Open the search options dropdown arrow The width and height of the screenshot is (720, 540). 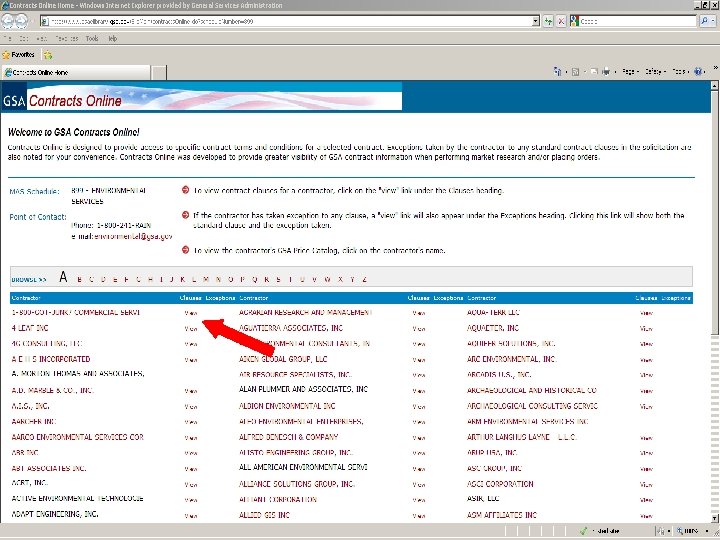(x=714, y=21)
